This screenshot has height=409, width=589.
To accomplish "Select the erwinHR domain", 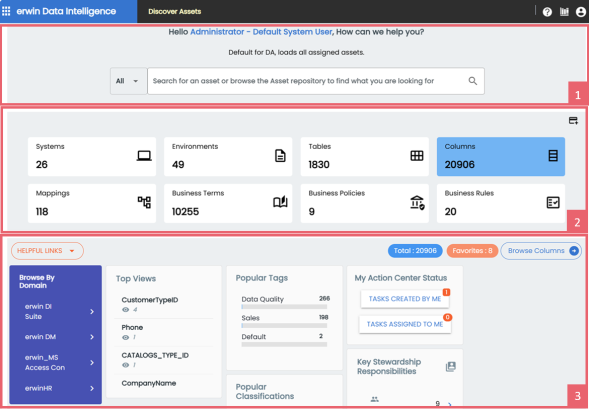I will (38, 388).
